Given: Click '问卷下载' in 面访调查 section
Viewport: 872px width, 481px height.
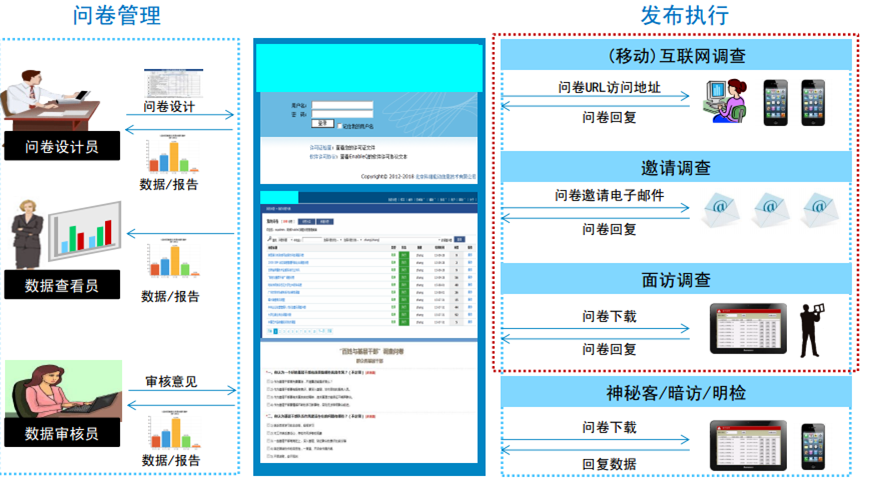Looking at the screenshot, I should pos(609,316).
